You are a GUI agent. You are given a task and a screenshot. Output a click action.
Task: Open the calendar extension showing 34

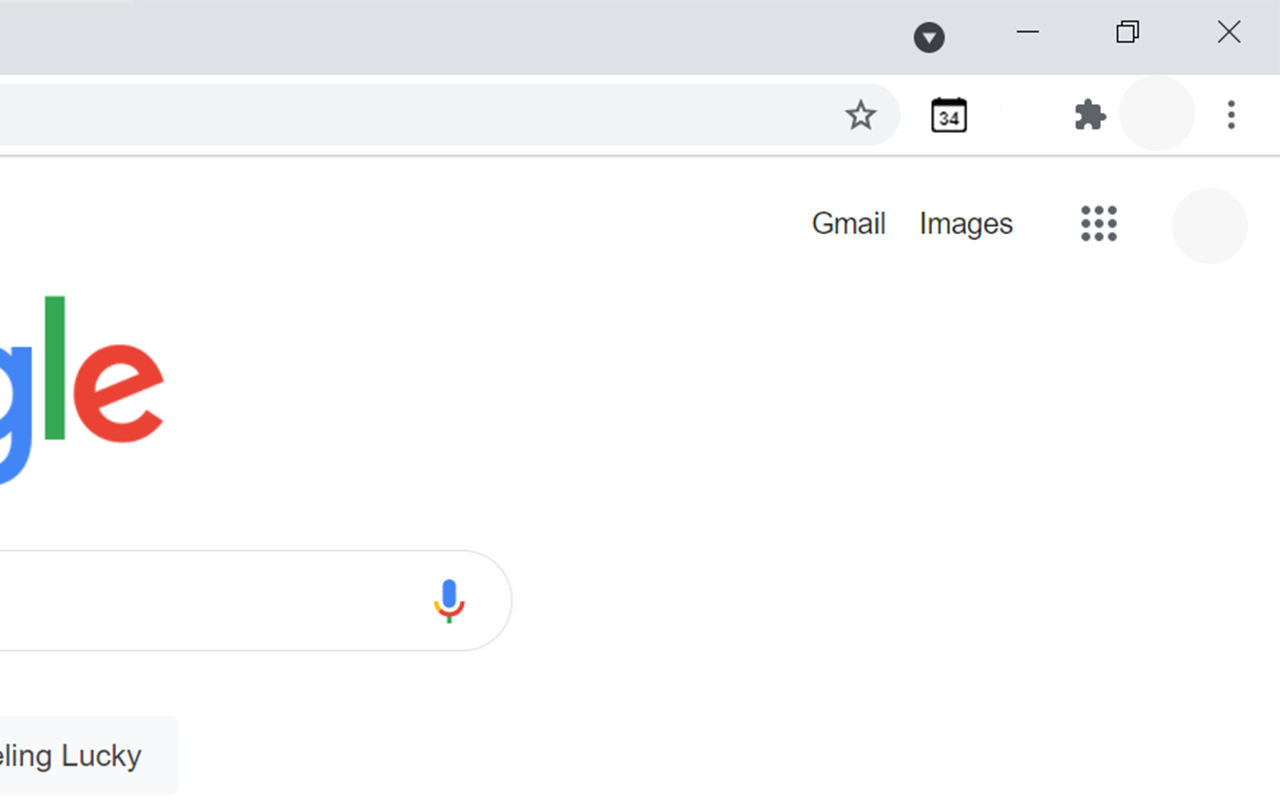click(948, 115)
